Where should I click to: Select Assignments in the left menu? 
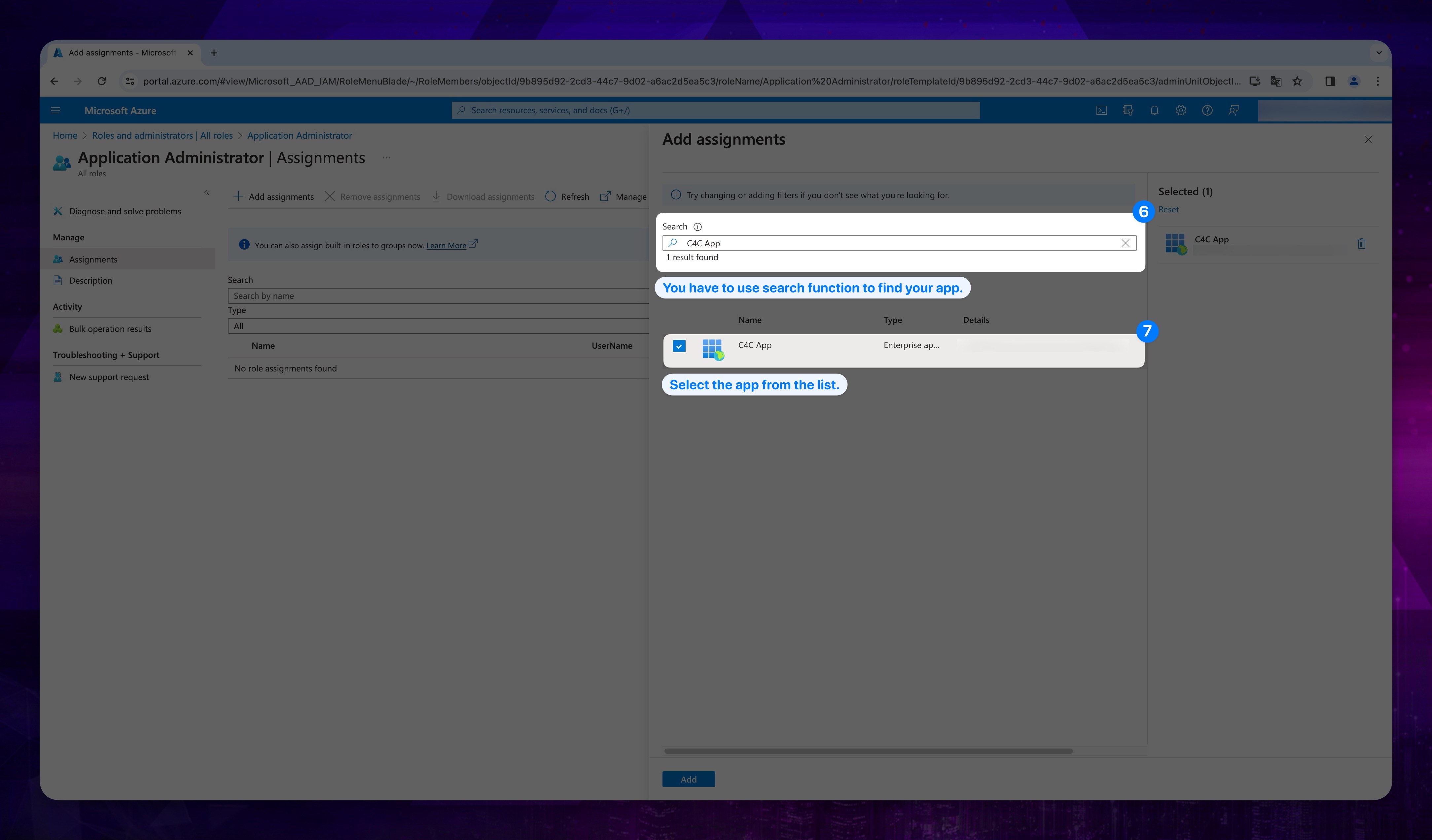(93, 259)
